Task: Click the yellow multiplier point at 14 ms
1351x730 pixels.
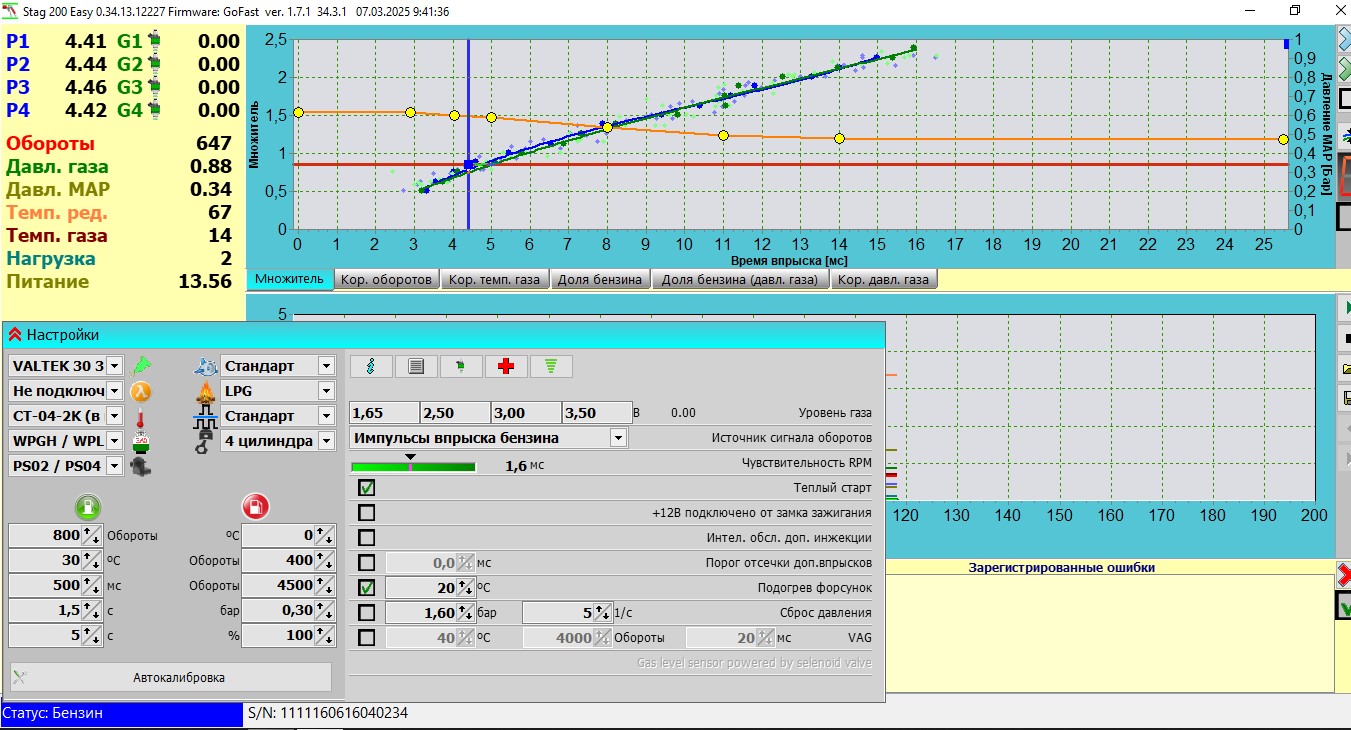Action: pyautogui.click(x=839, y=139)
